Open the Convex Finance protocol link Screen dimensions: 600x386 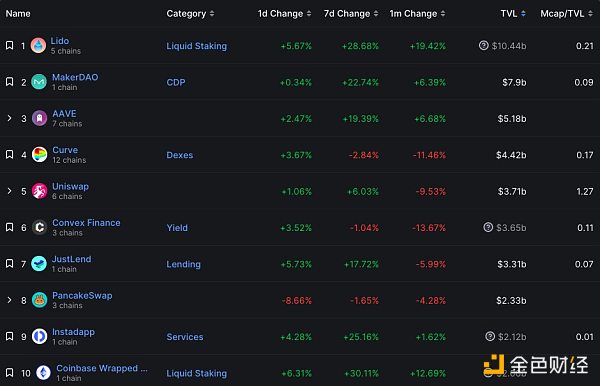click(86, 223)
